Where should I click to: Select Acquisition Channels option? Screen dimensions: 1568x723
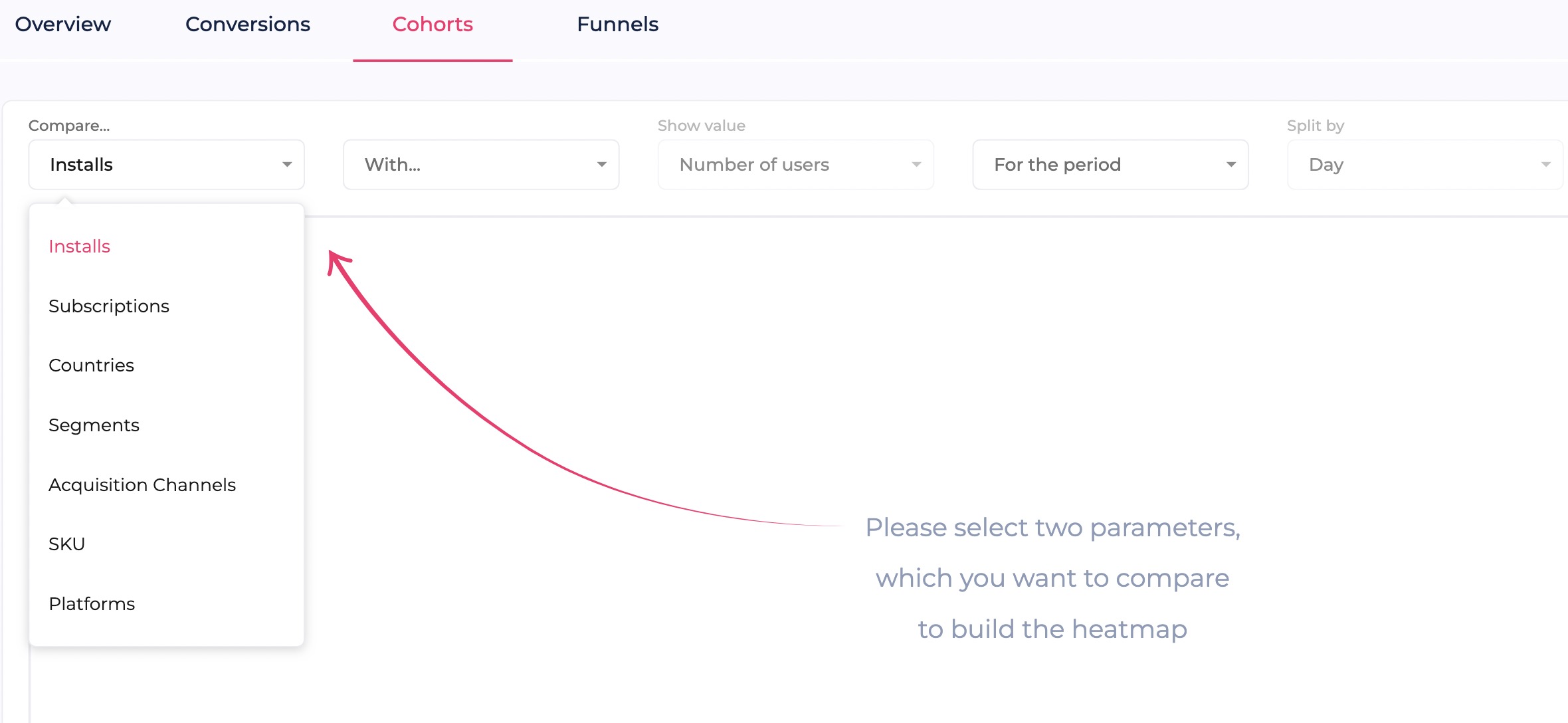coord(142,485)
